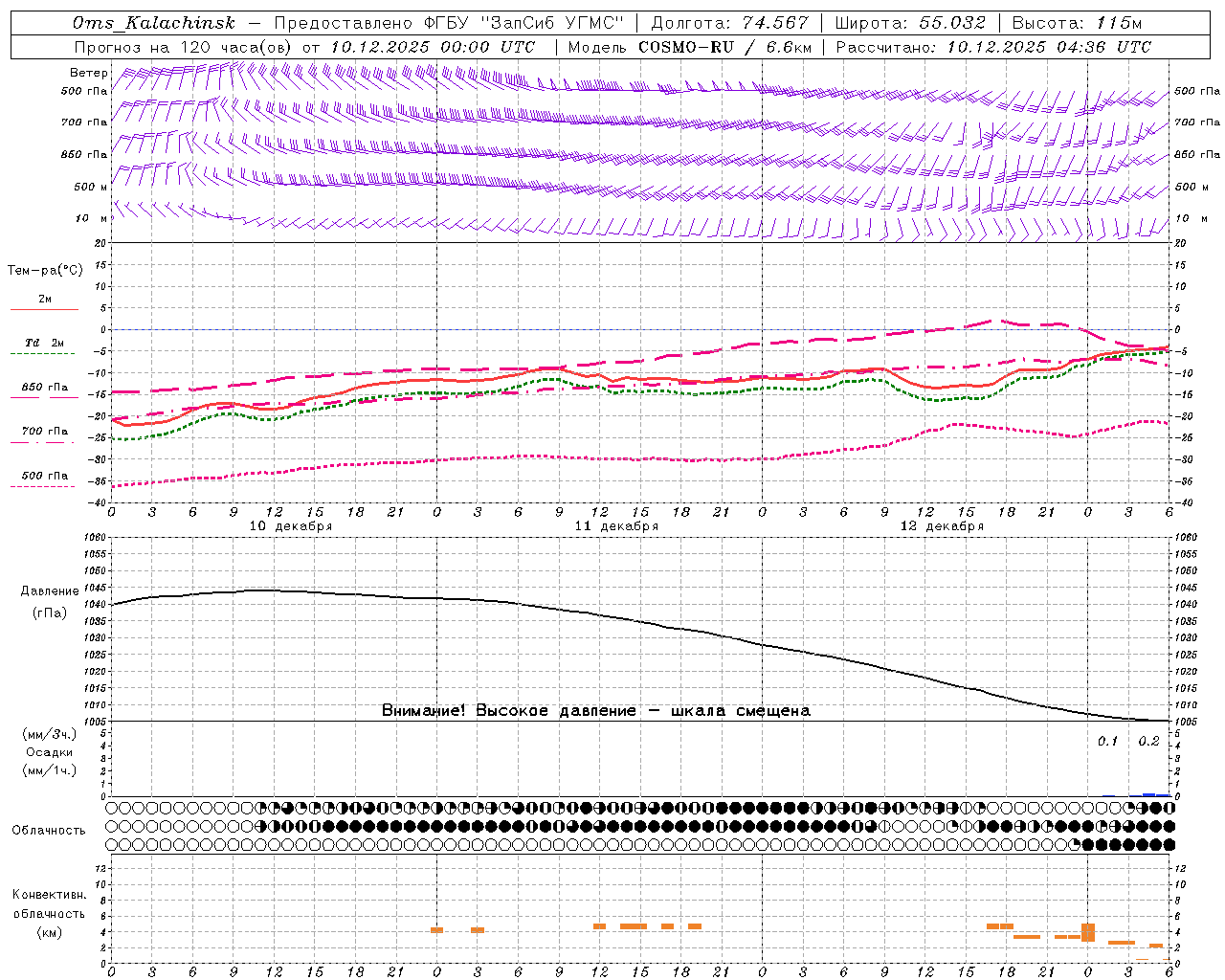Click the 10 м wind level label on the left
Viewport: 1225px width, 980px height.
coord(92,218)
